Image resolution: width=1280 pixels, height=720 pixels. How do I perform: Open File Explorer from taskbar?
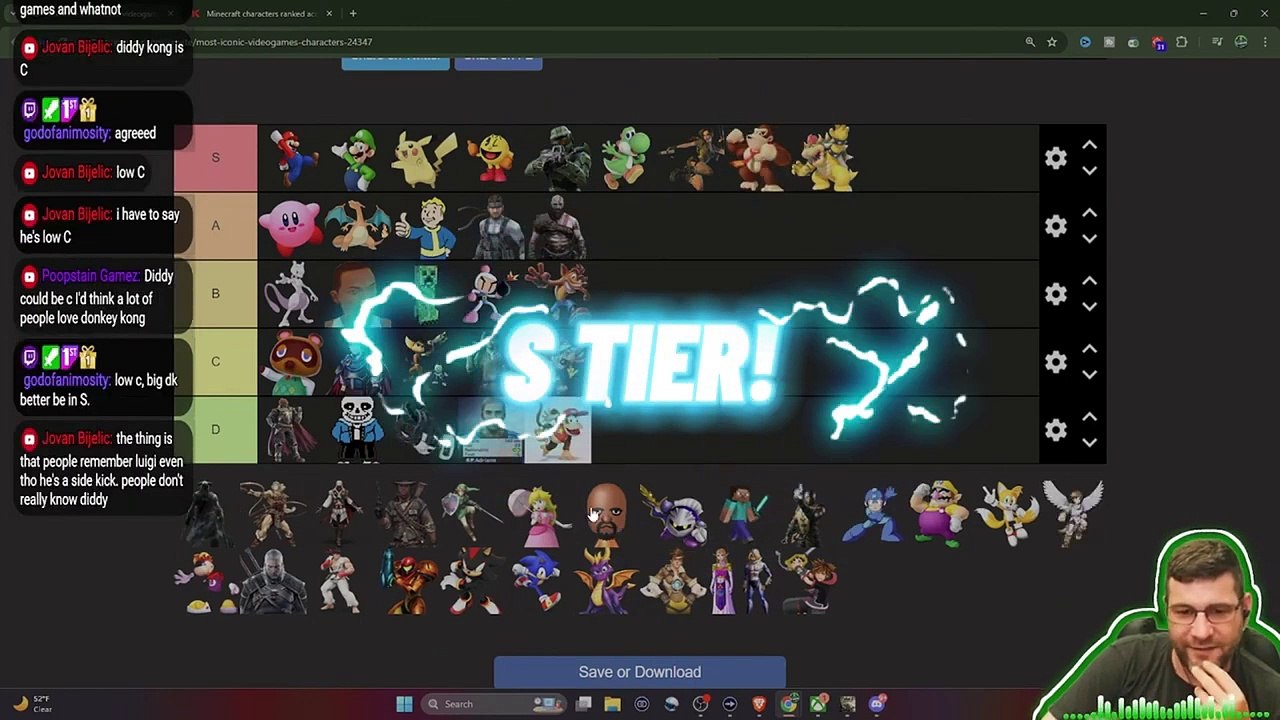click(x=612, y=704)
